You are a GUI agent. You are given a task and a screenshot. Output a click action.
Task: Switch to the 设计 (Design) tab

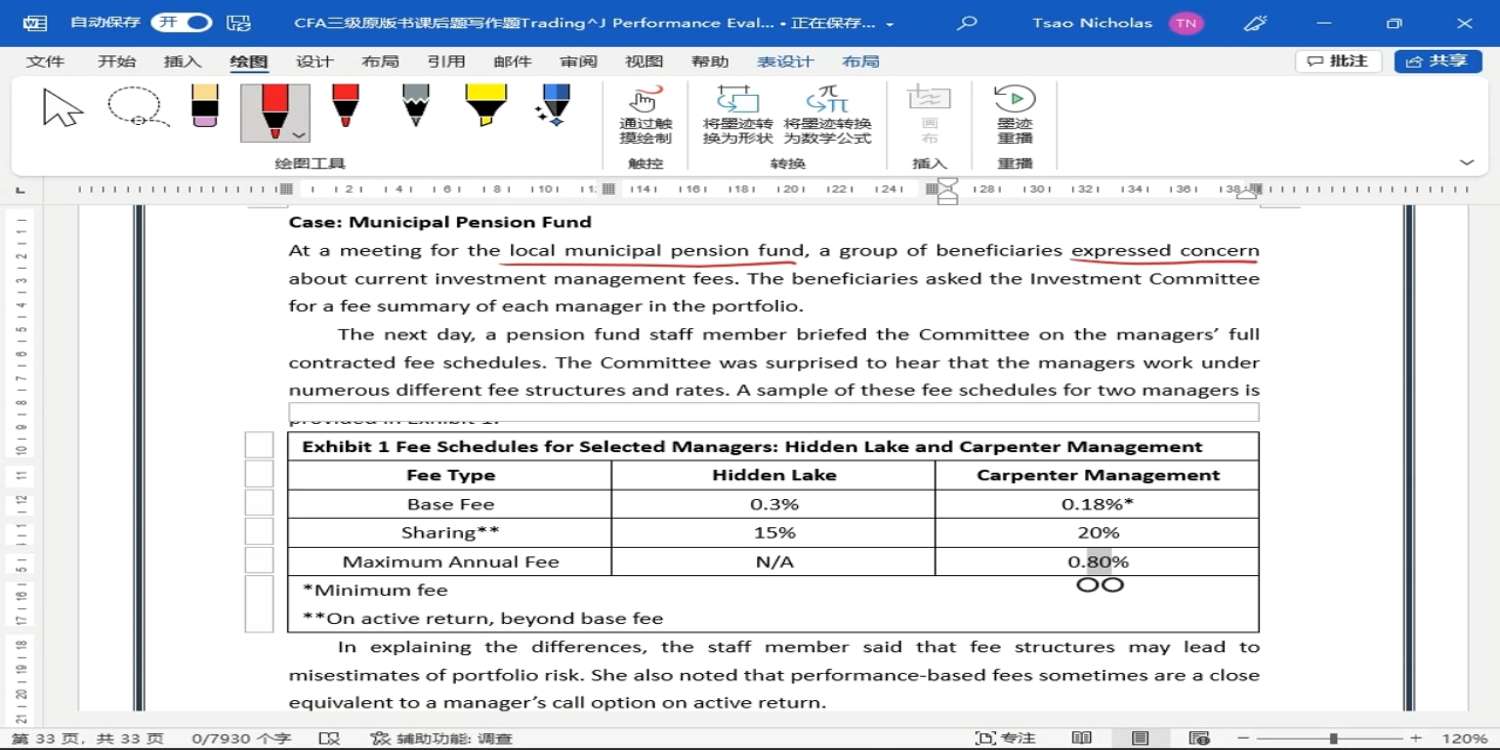314,62
